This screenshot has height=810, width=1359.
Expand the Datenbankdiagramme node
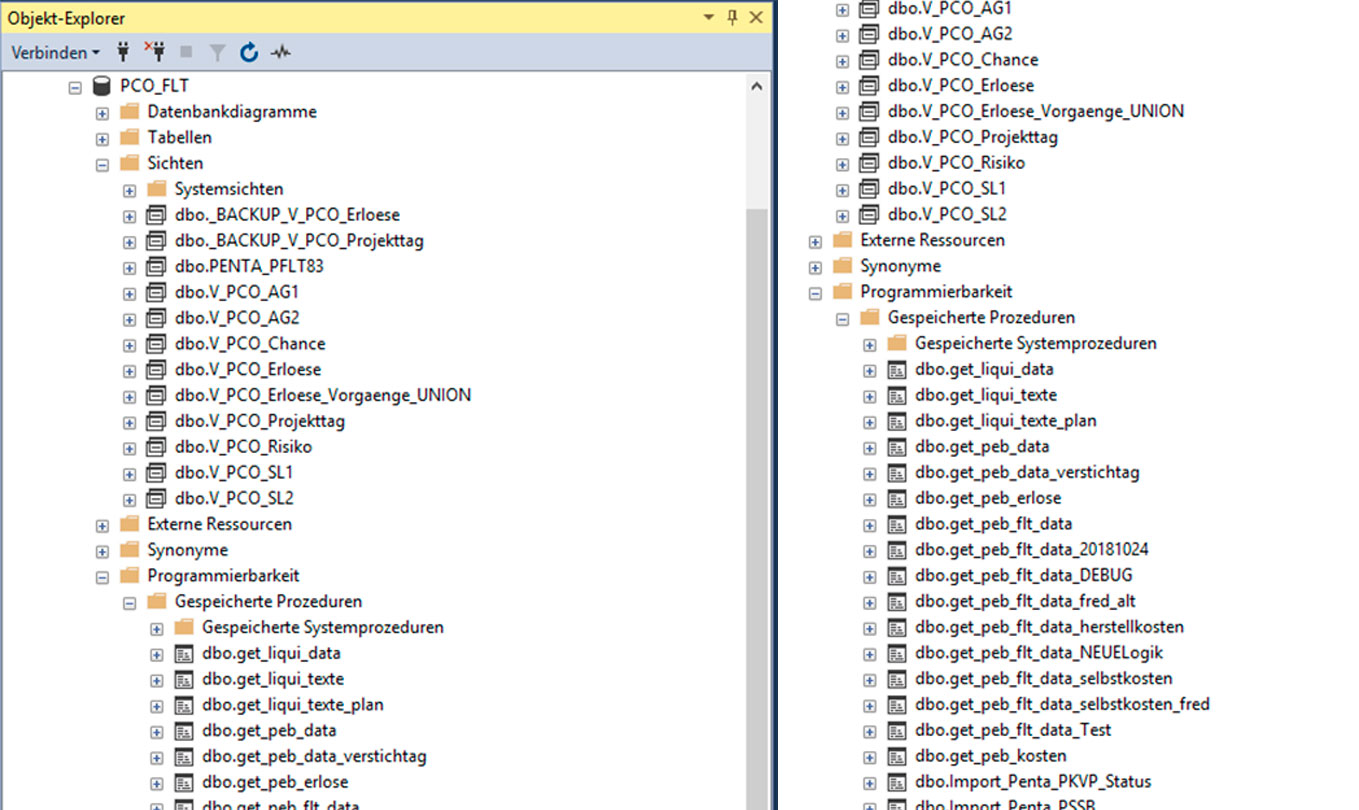(x=102, y=112)
